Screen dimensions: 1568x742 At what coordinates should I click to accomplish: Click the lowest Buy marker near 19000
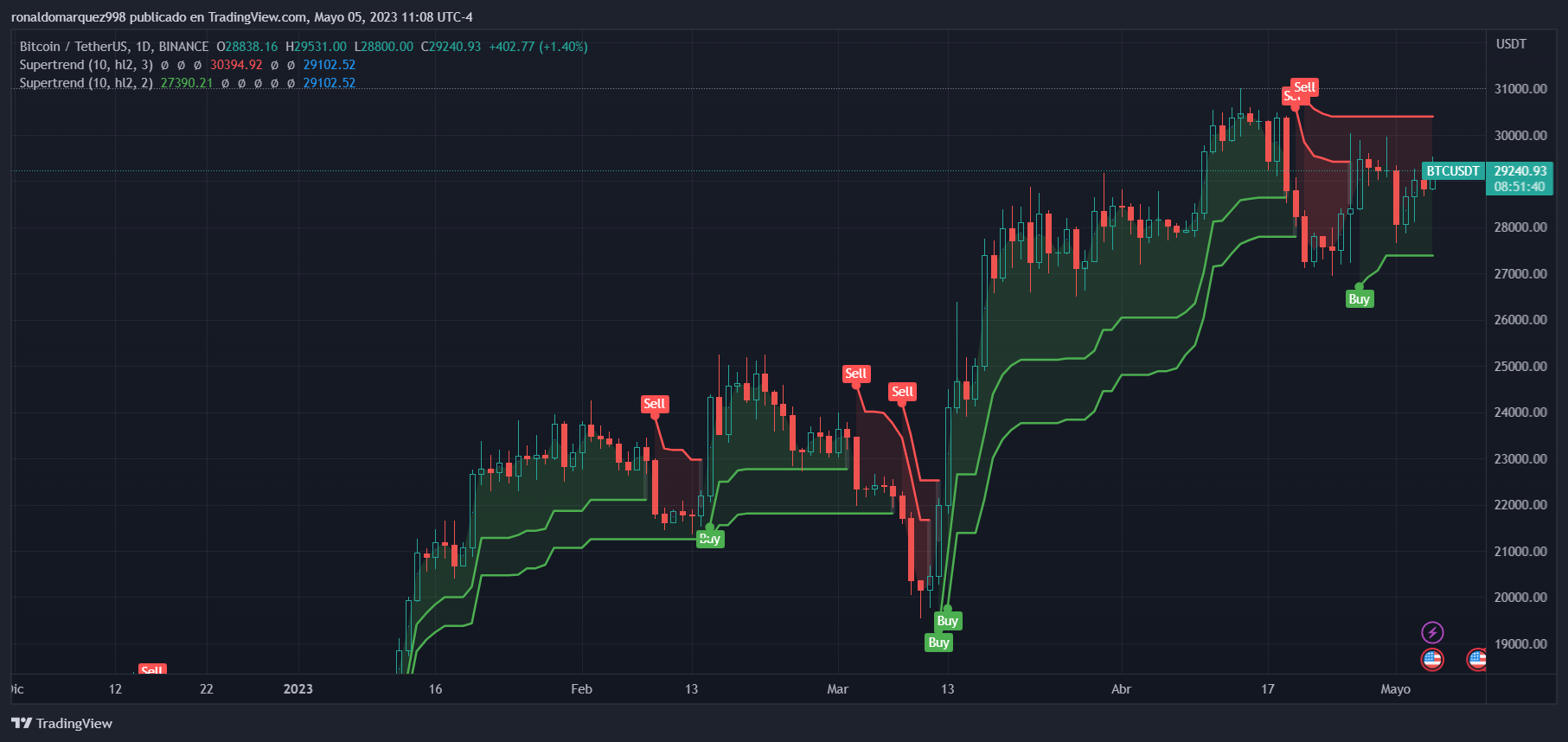tap(938, 643)
